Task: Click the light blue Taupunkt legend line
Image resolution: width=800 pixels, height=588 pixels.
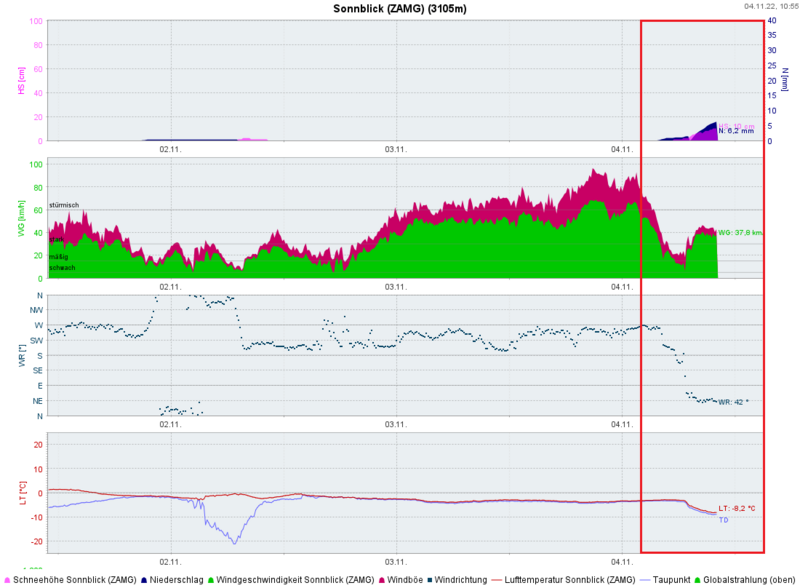Action: pyautogui.click(x=645, y=580)
